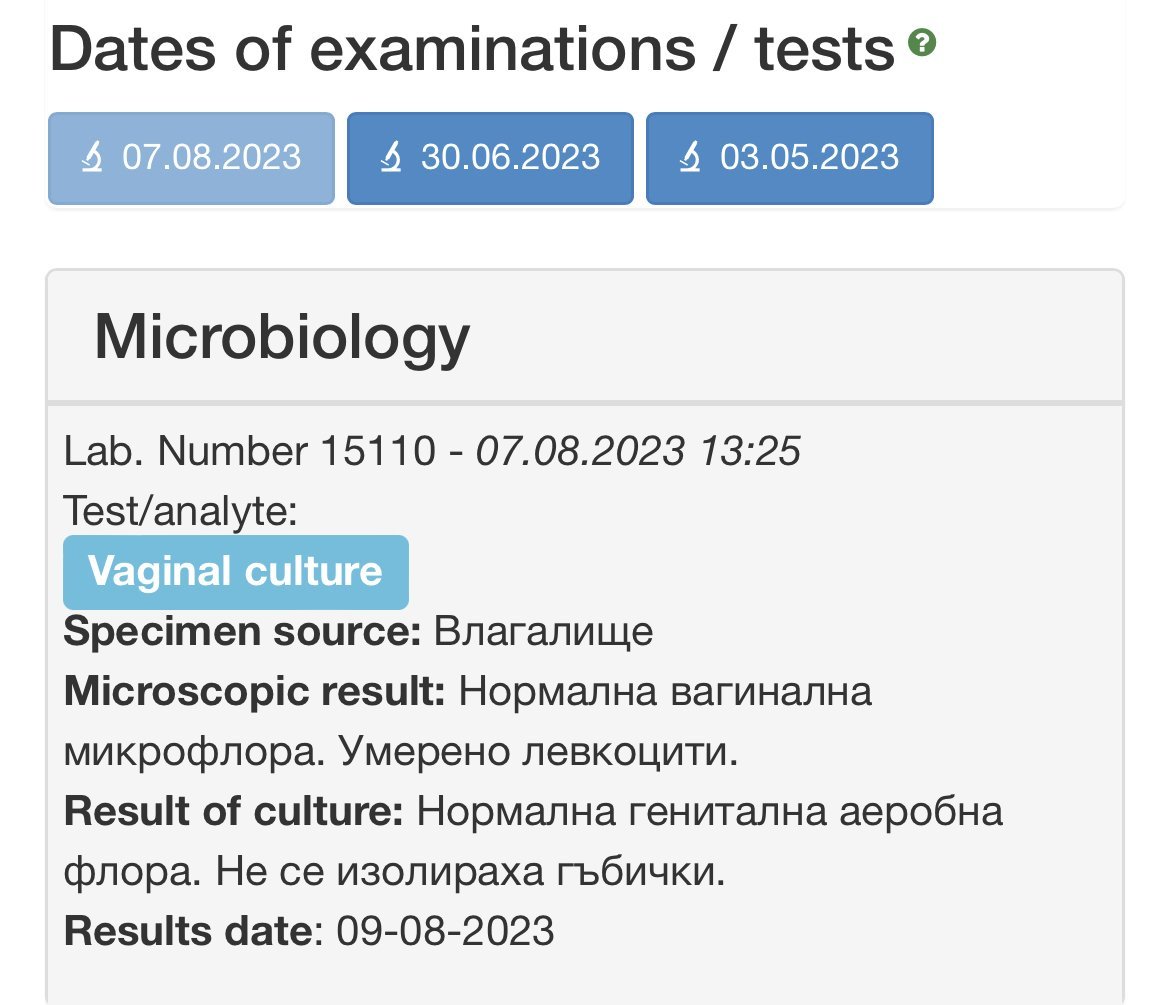
Task: Click the Microbiology panel heading
Action: point(282,338)
